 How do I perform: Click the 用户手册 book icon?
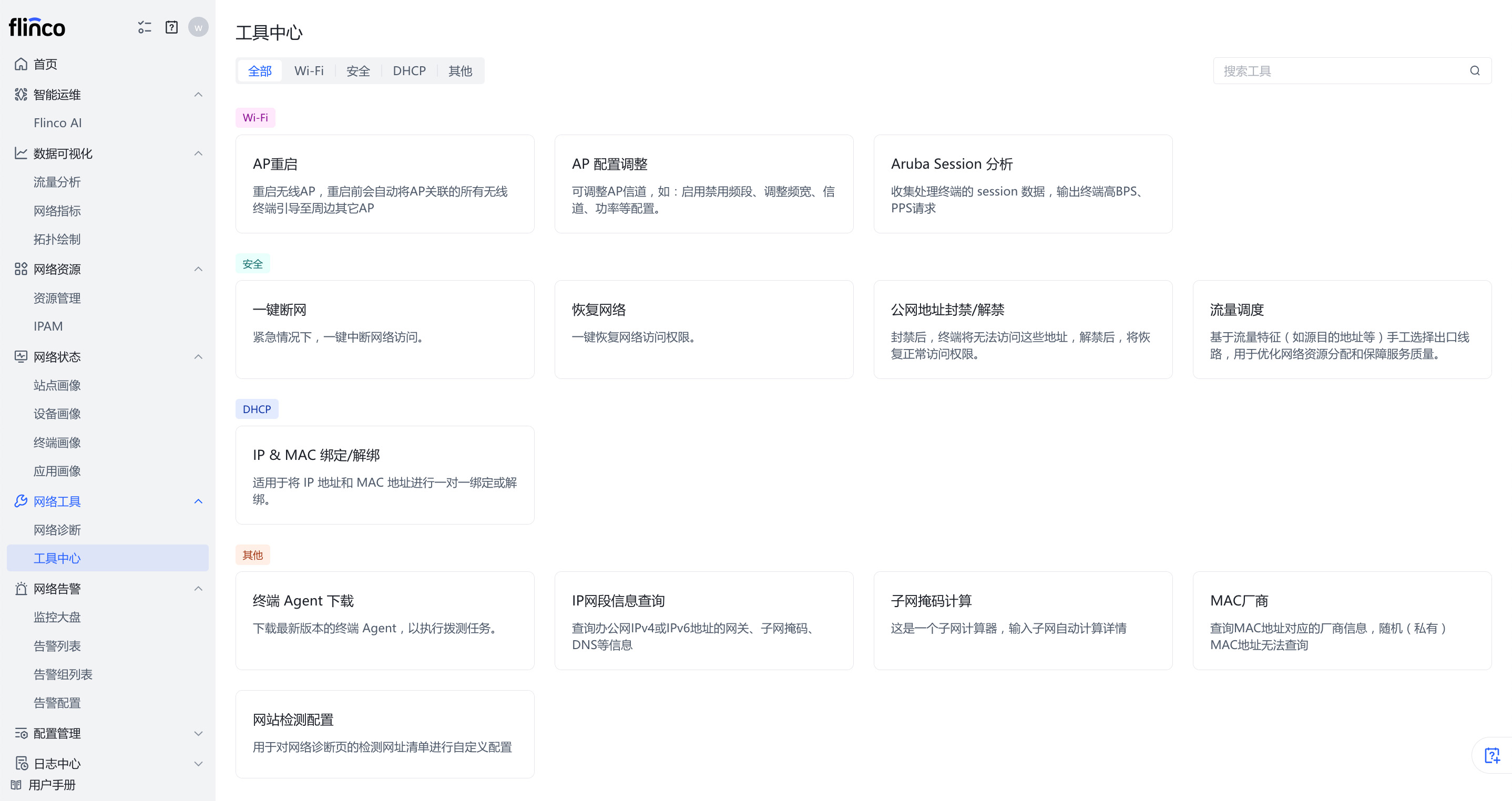(16, 785)
